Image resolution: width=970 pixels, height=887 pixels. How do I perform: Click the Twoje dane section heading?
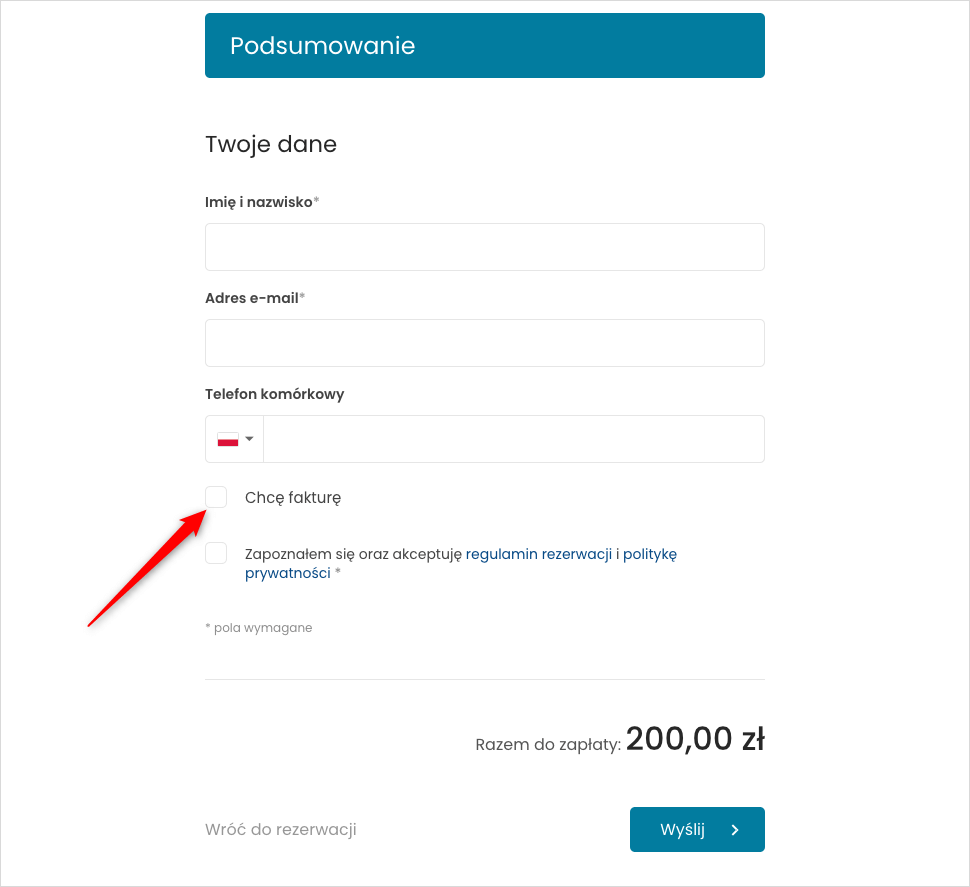[271, 144]
